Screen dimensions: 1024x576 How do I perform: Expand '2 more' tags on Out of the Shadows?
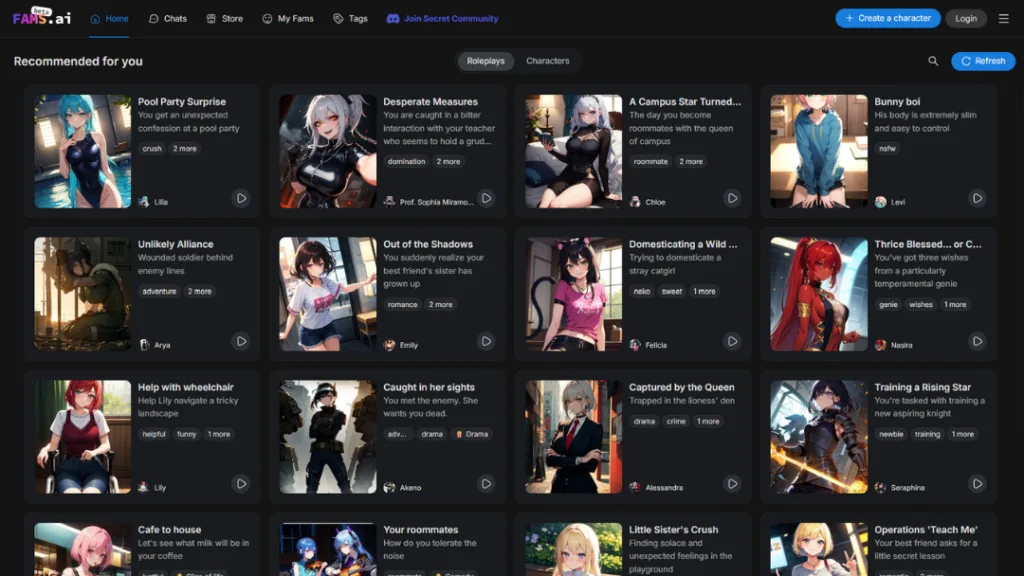tap(441, 304)
